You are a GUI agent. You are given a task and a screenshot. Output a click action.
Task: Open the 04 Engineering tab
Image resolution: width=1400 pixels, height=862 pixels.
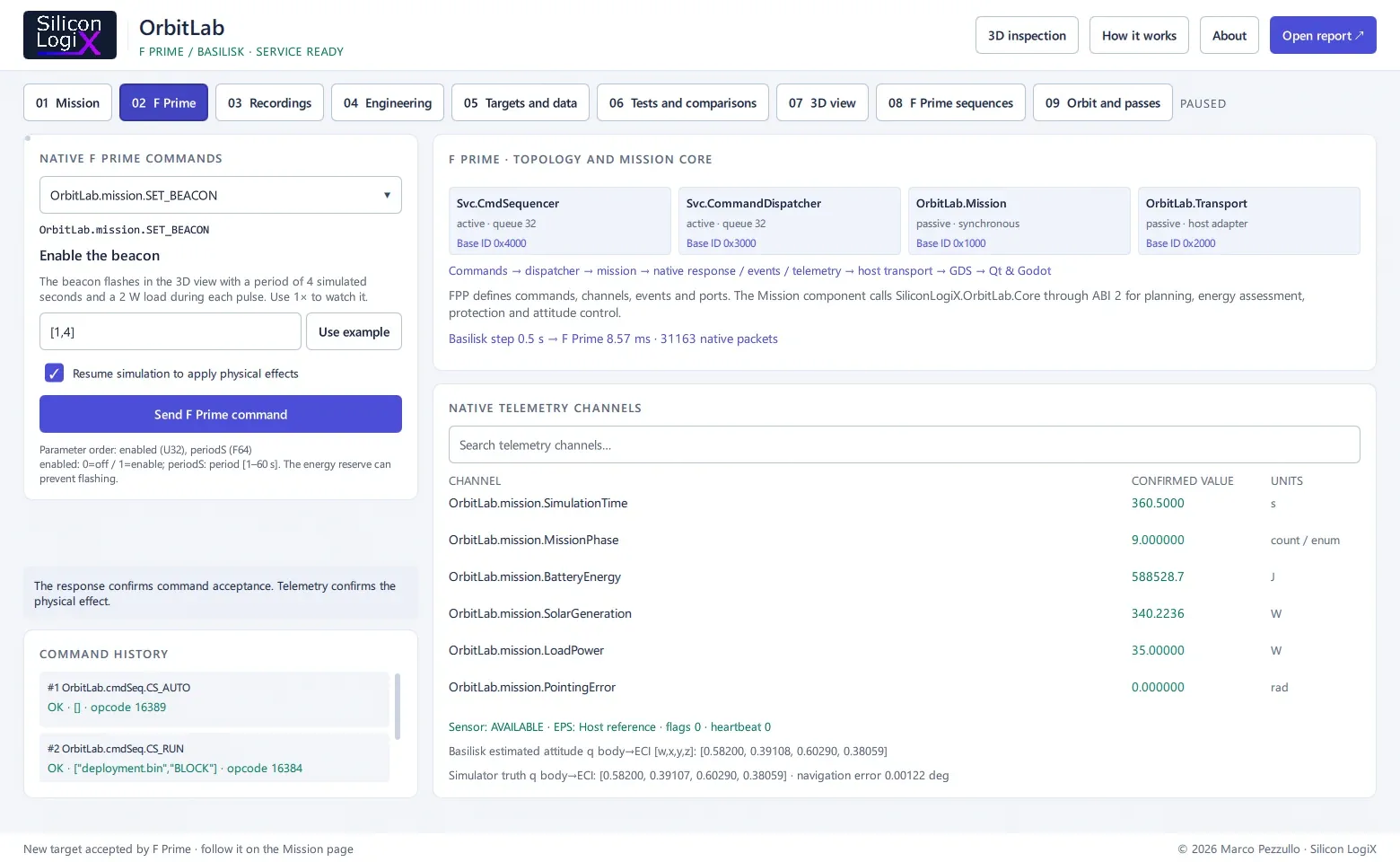[x=388, y=102]
